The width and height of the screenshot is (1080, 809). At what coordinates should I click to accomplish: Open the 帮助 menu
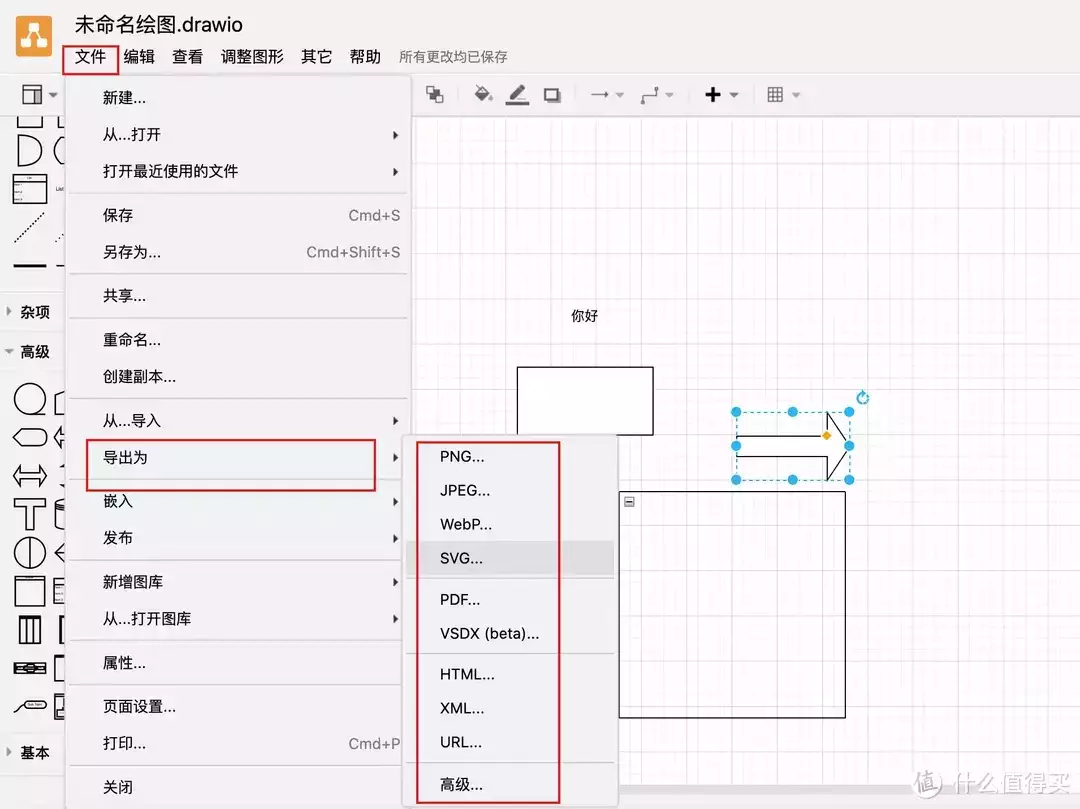365,57
